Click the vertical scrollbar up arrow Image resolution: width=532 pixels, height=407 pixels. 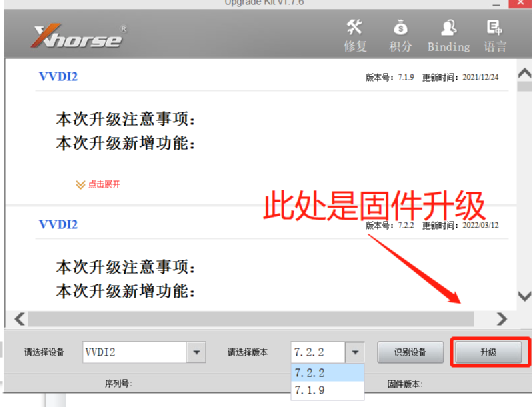tap(525, 73)
